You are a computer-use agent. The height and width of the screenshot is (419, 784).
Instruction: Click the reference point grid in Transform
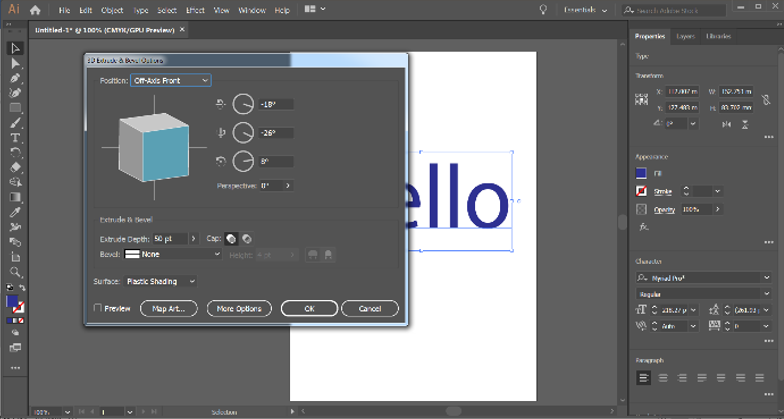(642, 99)
